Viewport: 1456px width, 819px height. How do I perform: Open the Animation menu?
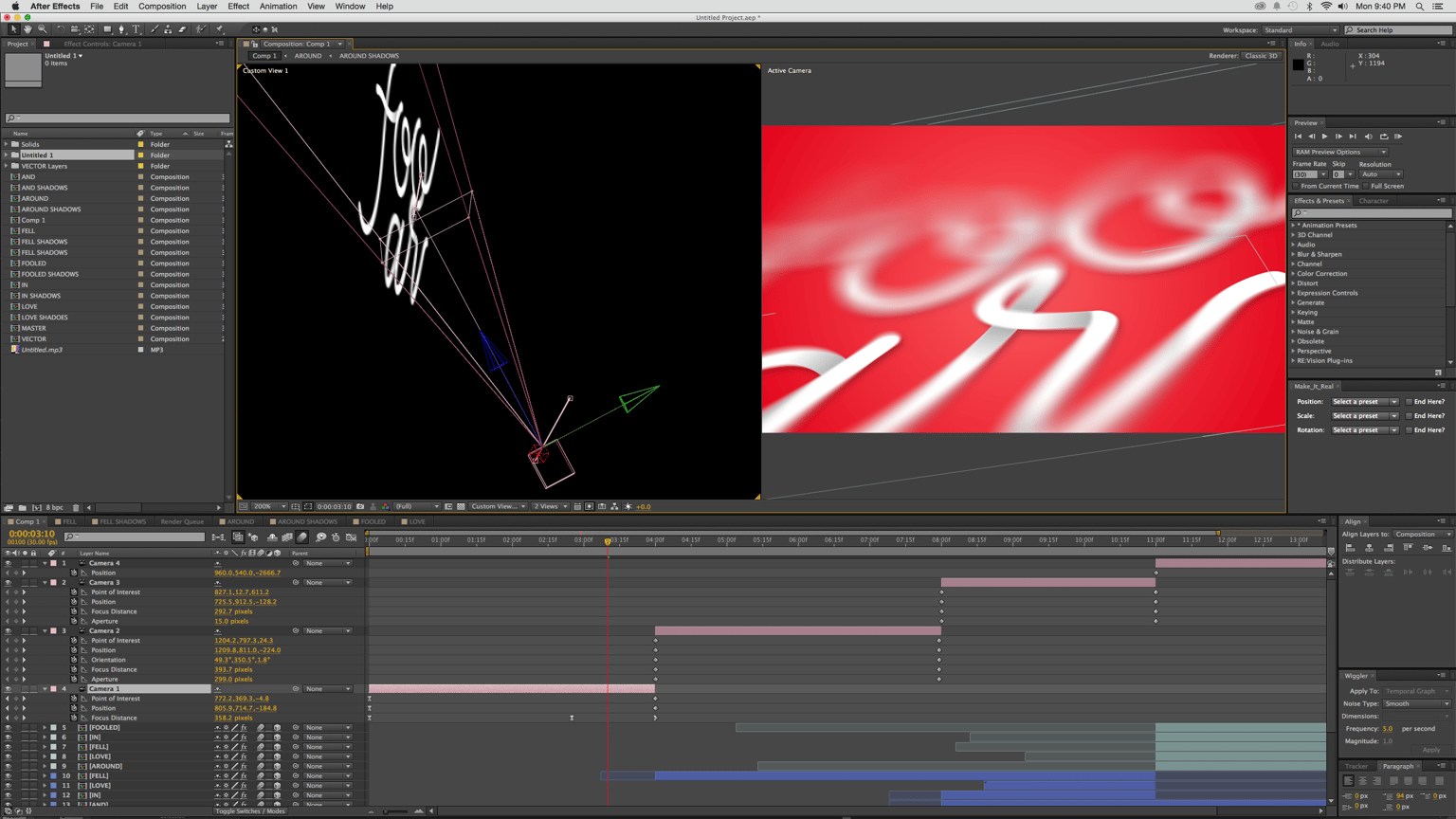click(x=278, y=7)
